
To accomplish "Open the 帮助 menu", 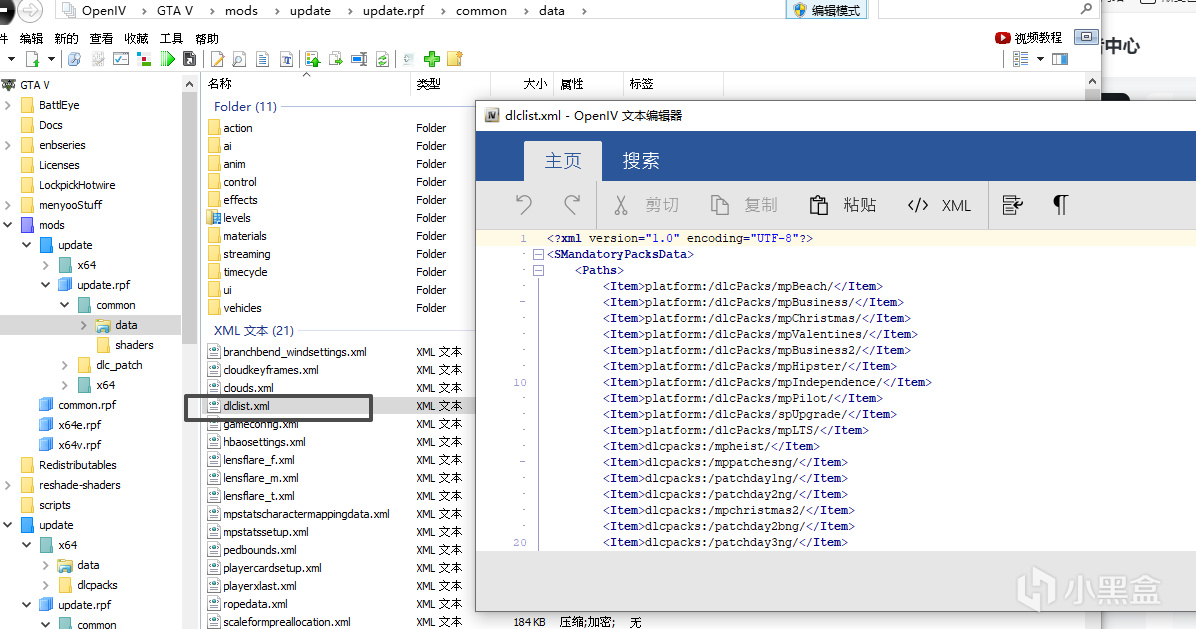I will point(207,38).
